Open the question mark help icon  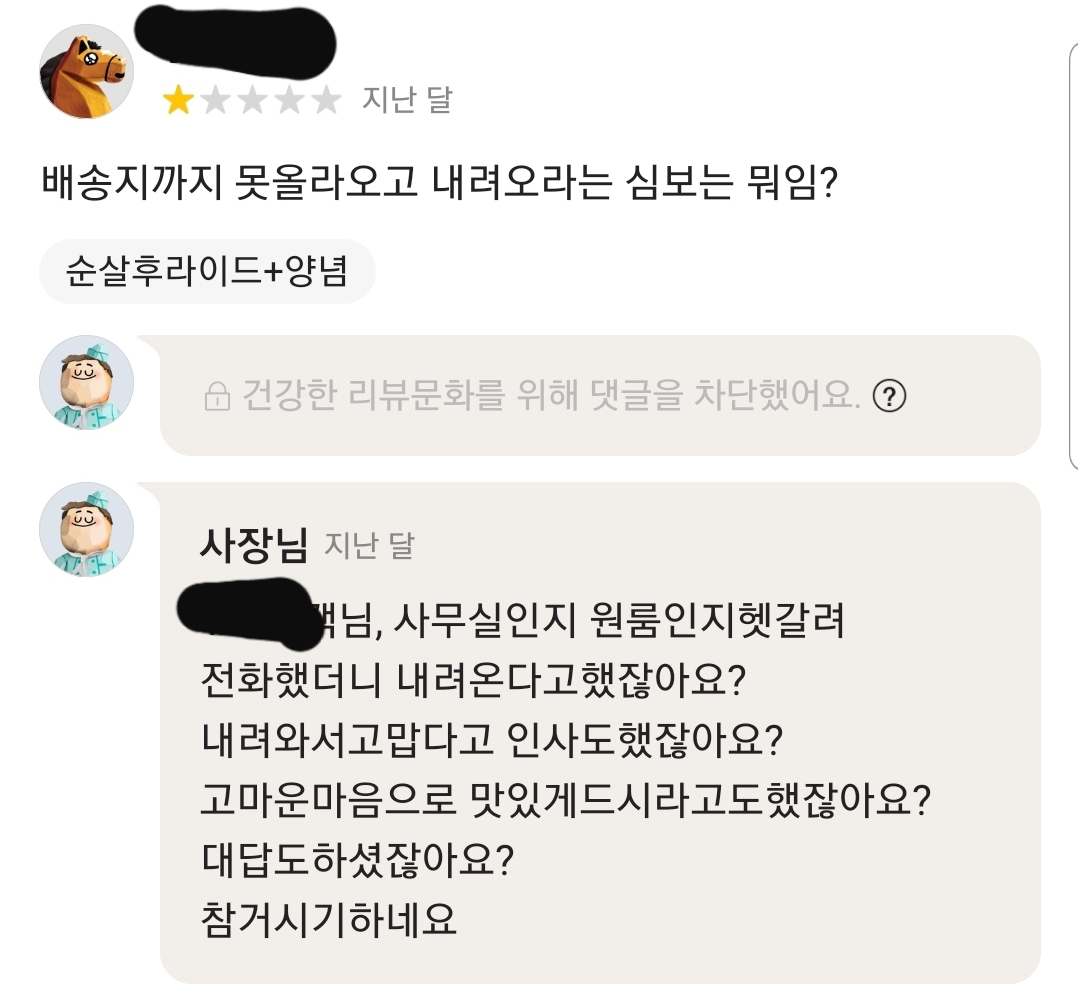coord(889,397)
